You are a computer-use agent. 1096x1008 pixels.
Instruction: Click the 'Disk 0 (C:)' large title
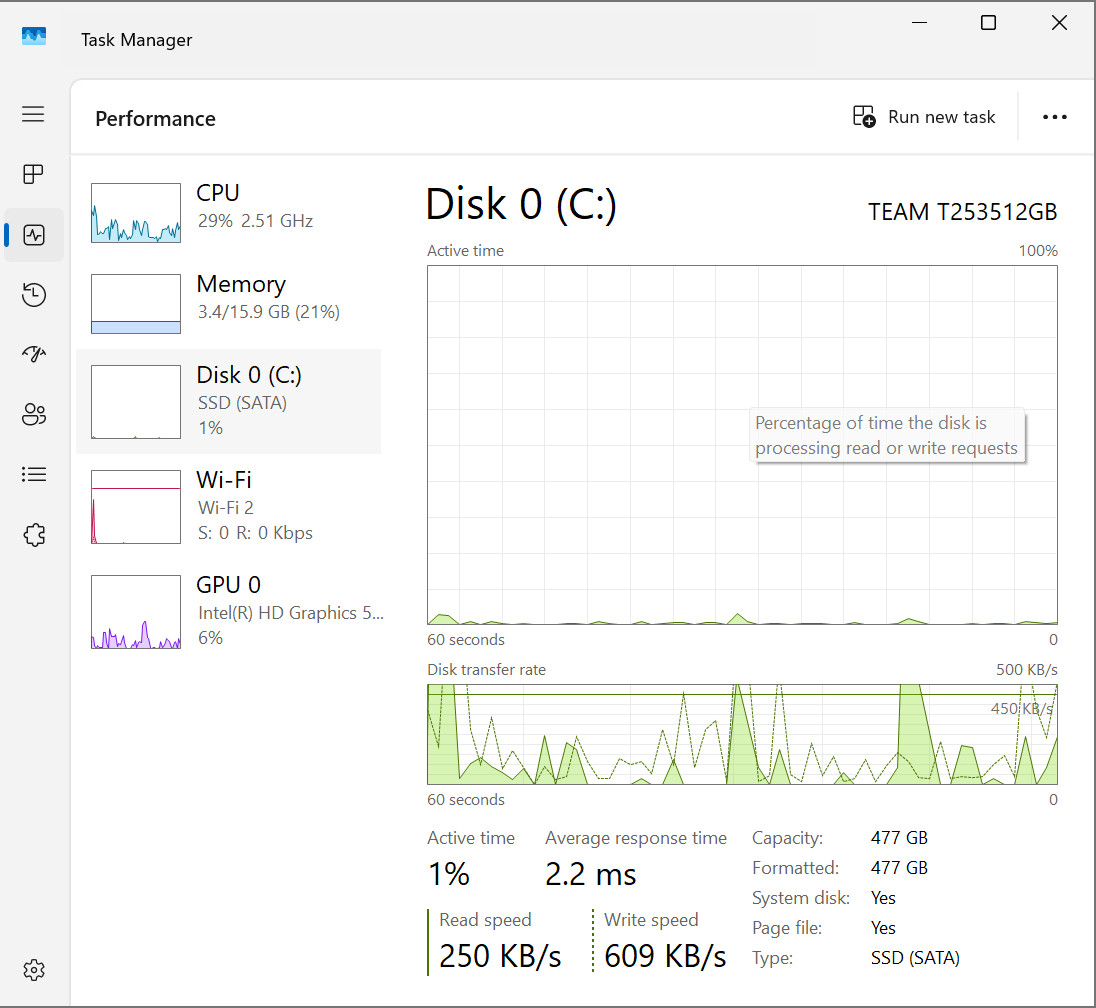point(521,204)
